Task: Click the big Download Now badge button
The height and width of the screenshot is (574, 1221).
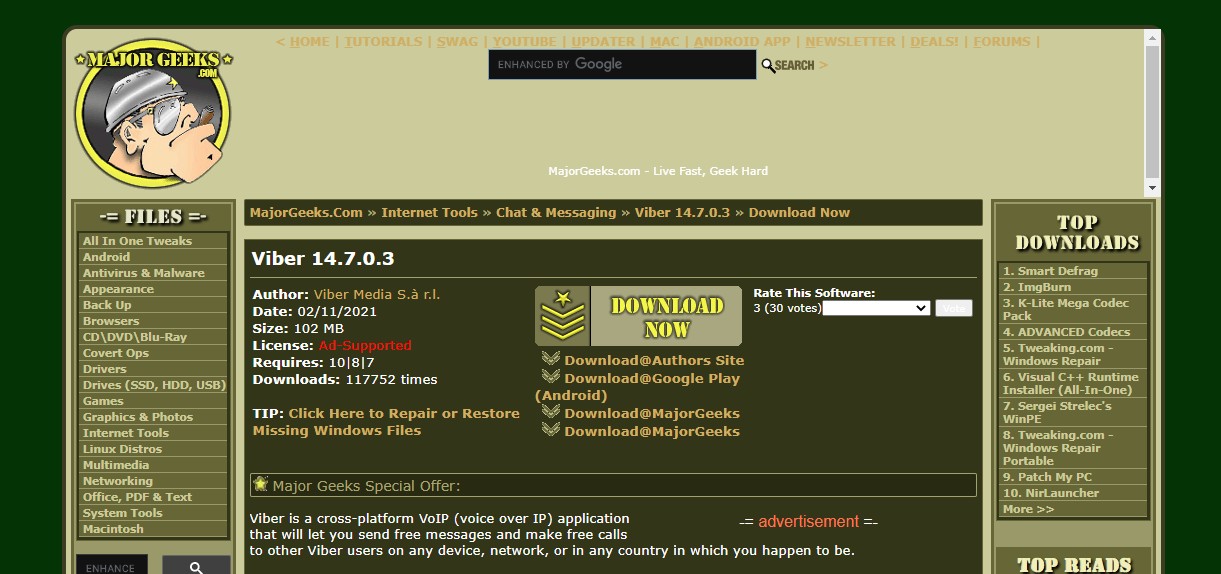Action: click(x=638, y=316)
